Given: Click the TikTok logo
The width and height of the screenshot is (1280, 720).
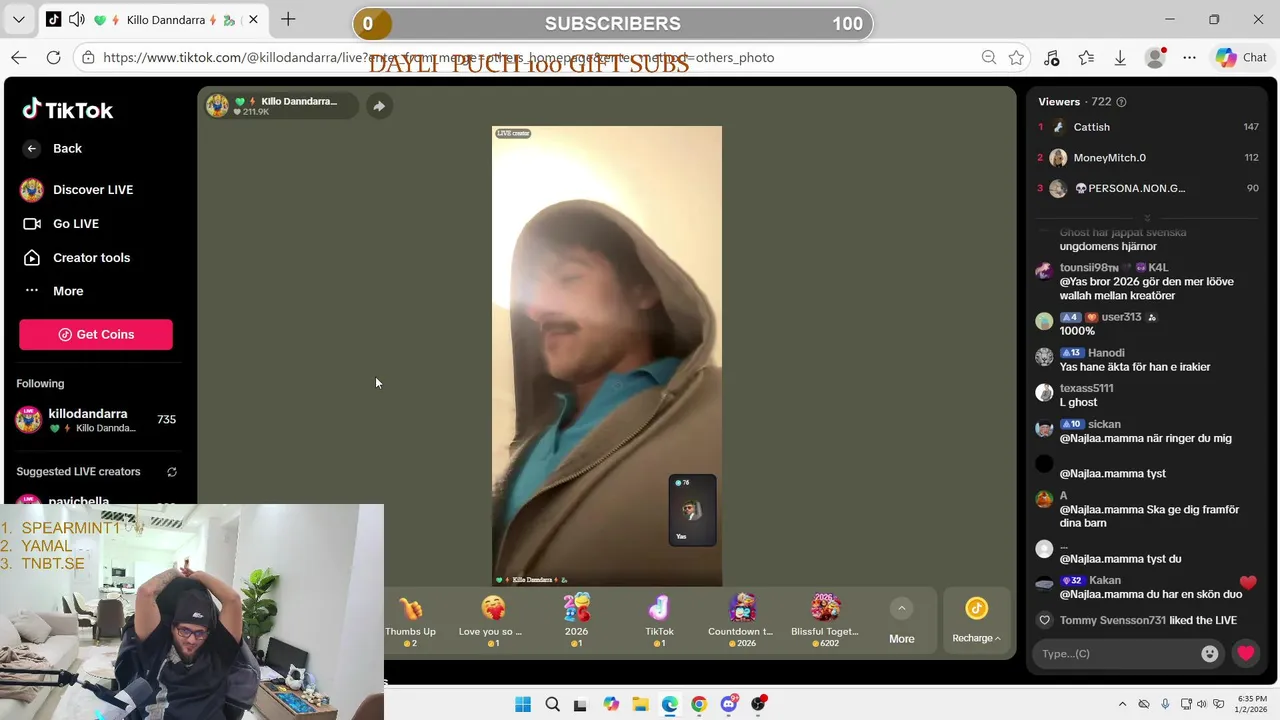Looking at the screenshot, I should click(68, 110).
